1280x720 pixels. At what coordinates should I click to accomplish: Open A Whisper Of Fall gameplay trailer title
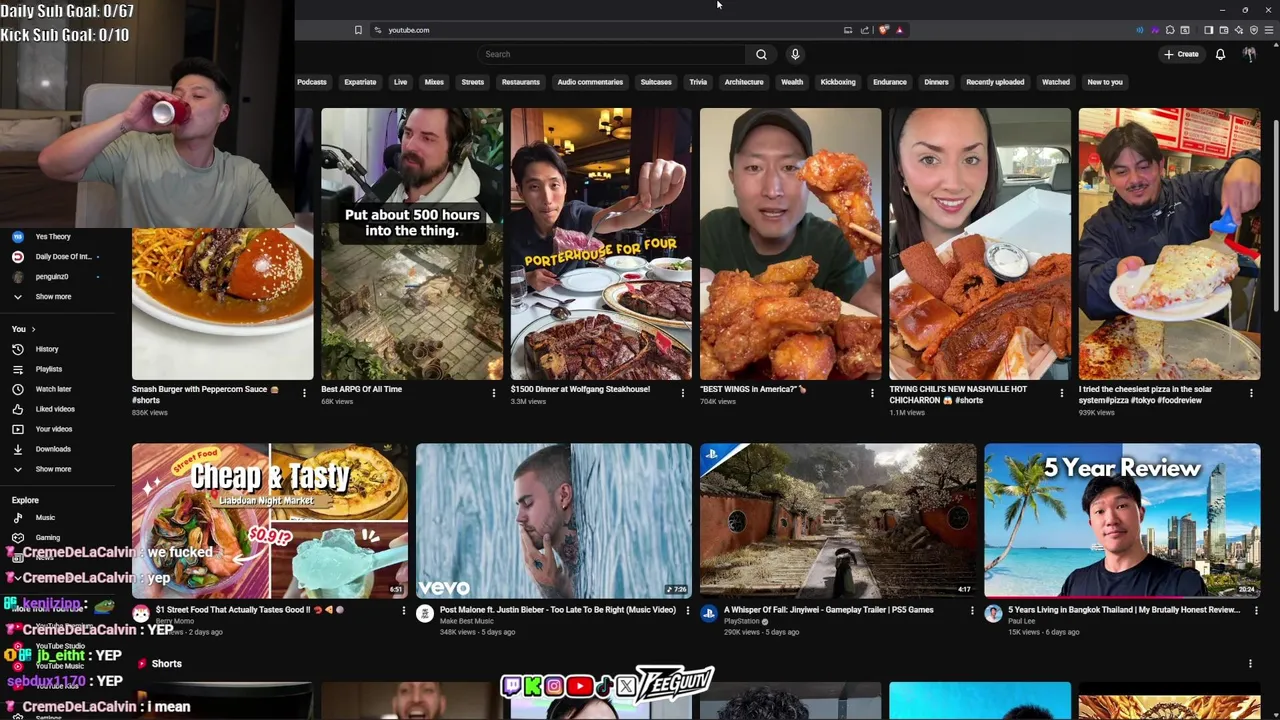tap(829, 609)
